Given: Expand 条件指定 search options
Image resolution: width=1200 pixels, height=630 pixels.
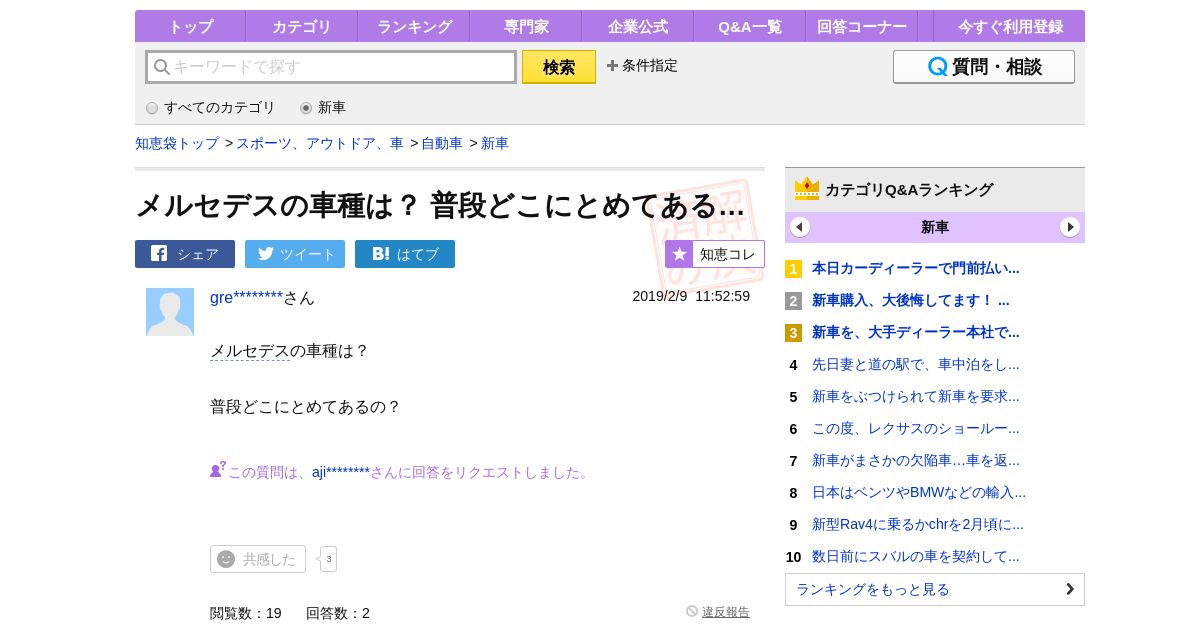Looking at the screenshot, I should tap(642, 65).
